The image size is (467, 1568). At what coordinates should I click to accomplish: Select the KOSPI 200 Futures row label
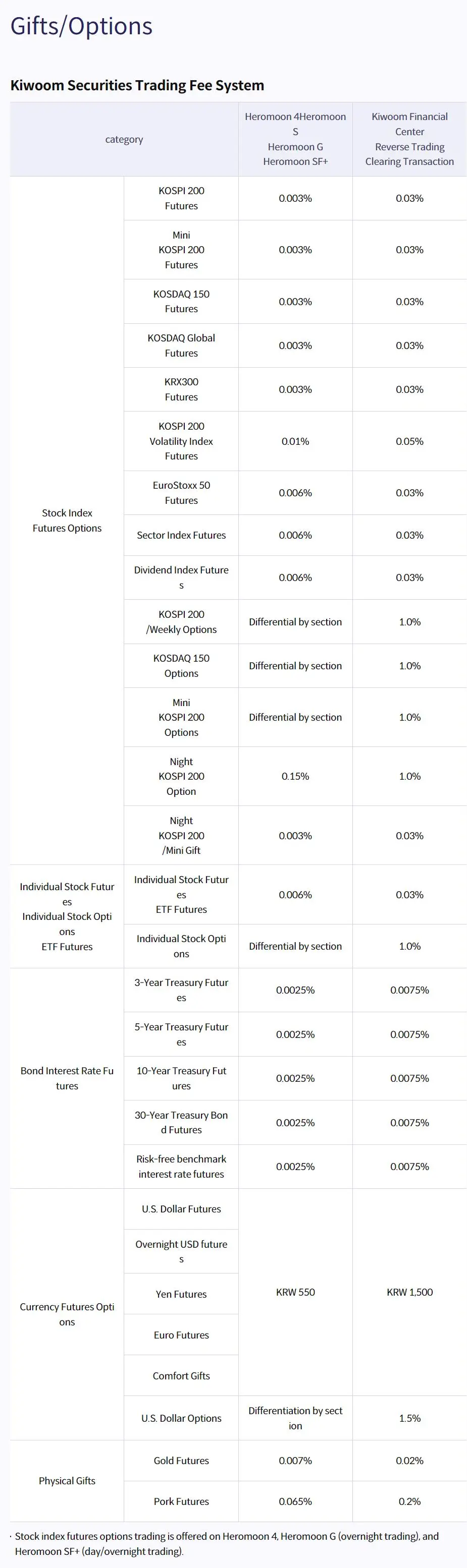pyautogui.click(x=181, y=198)
